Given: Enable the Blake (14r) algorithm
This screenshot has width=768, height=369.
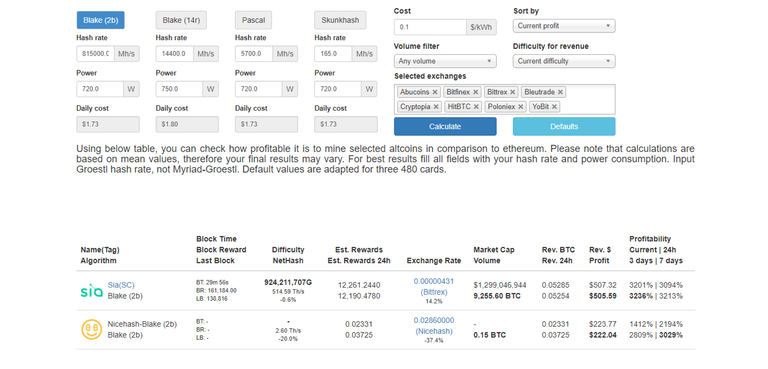Looking at the screenshot, I should [x=181, y=20].
